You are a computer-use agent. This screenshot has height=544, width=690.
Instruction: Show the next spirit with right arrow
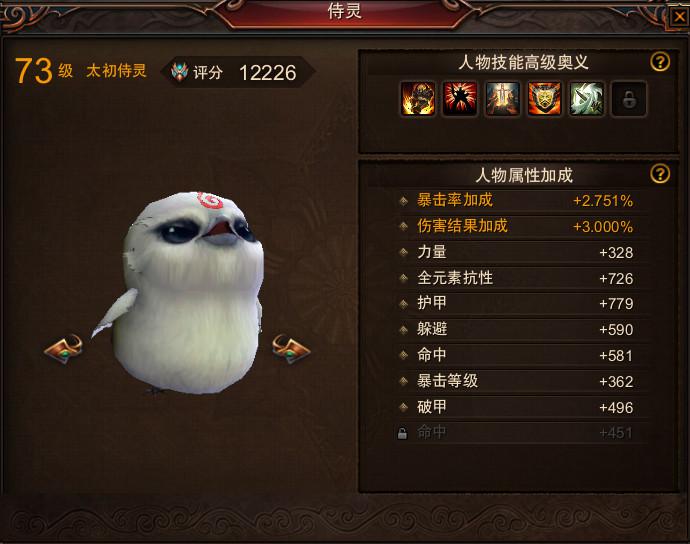pyautogui.click(x=291, y=349)
